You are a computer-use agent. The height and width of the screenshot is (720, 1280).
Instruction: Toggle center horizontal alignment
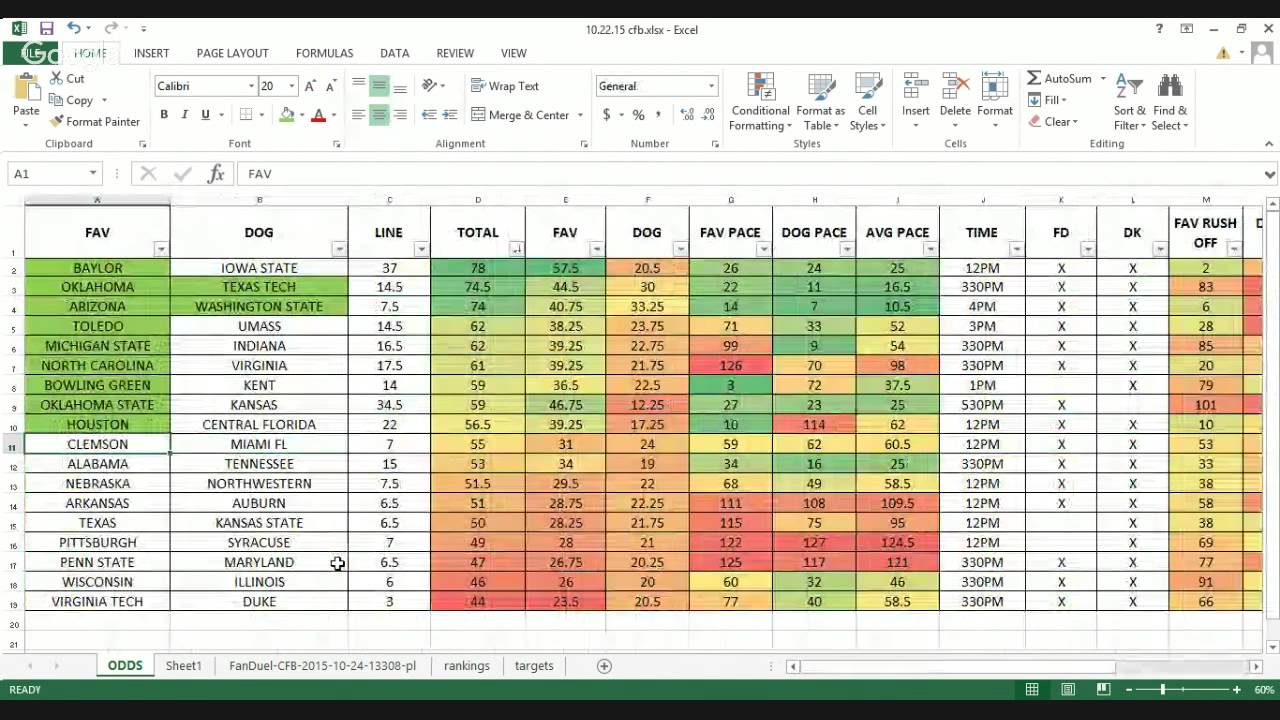coord(379,115)
